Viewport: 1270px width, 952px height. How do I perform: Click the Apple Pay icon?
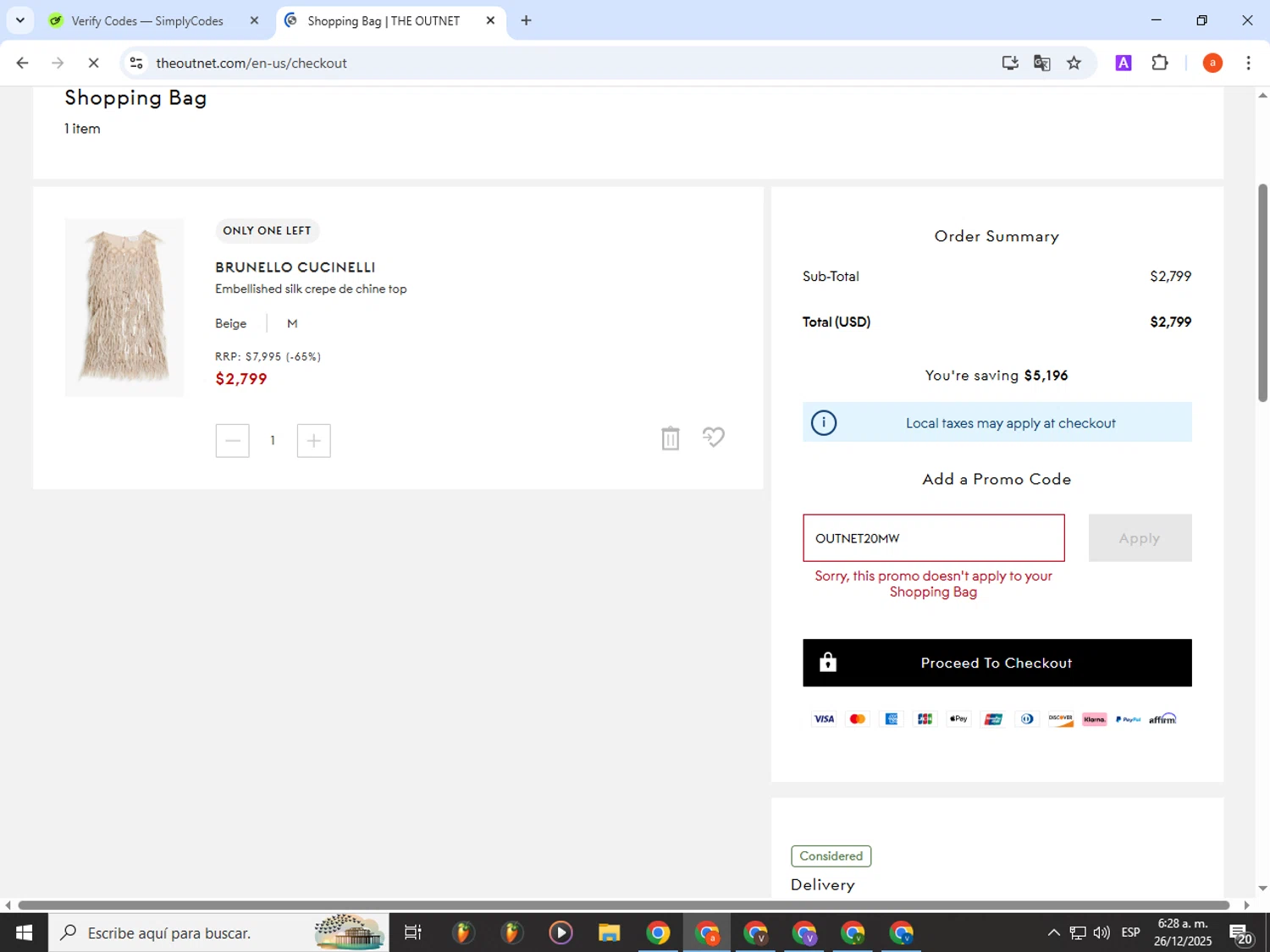(958, 718)
